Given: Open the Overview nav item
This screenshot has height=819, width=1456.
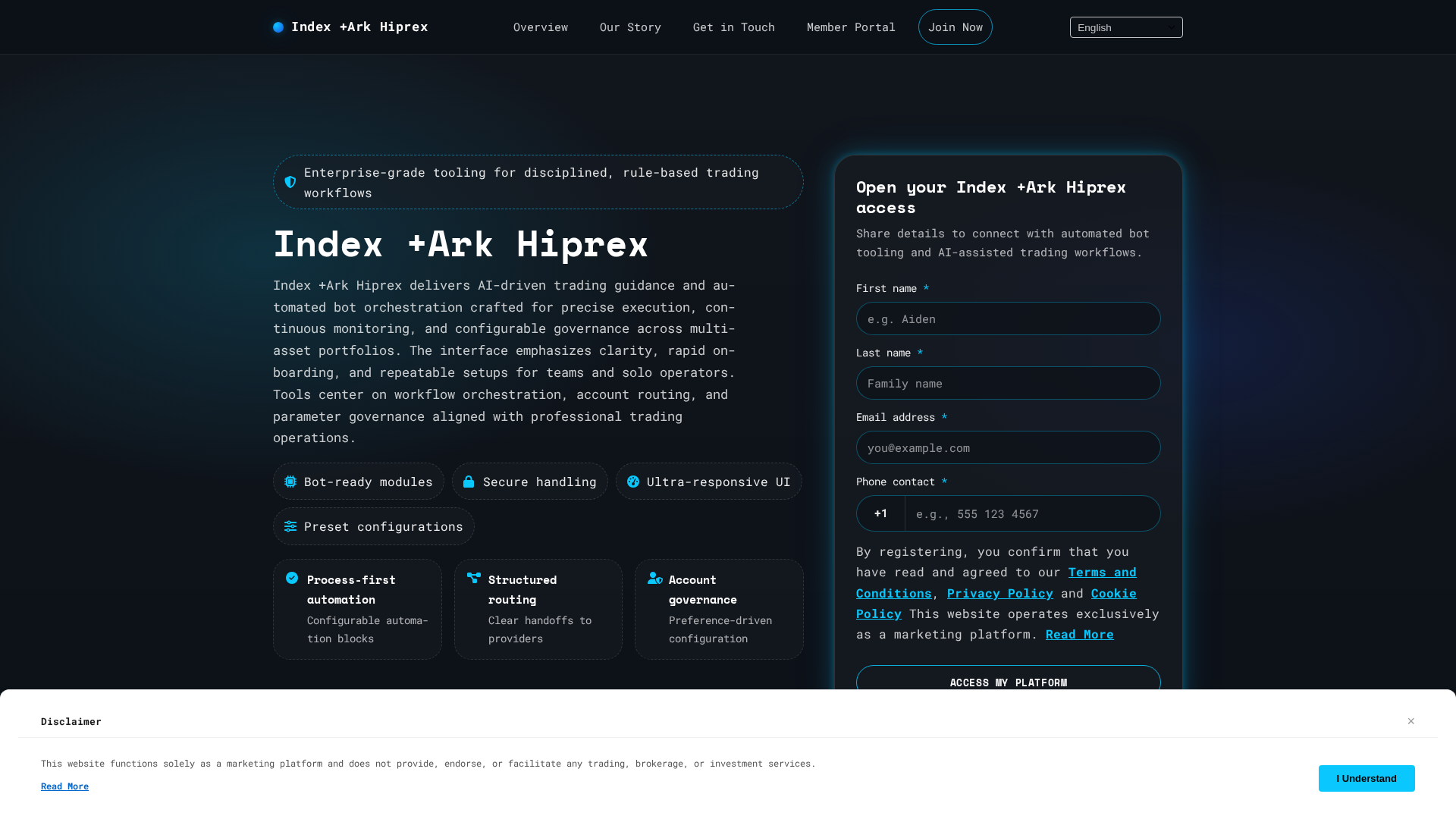Looking at the screenshot, I should (541, 27).
